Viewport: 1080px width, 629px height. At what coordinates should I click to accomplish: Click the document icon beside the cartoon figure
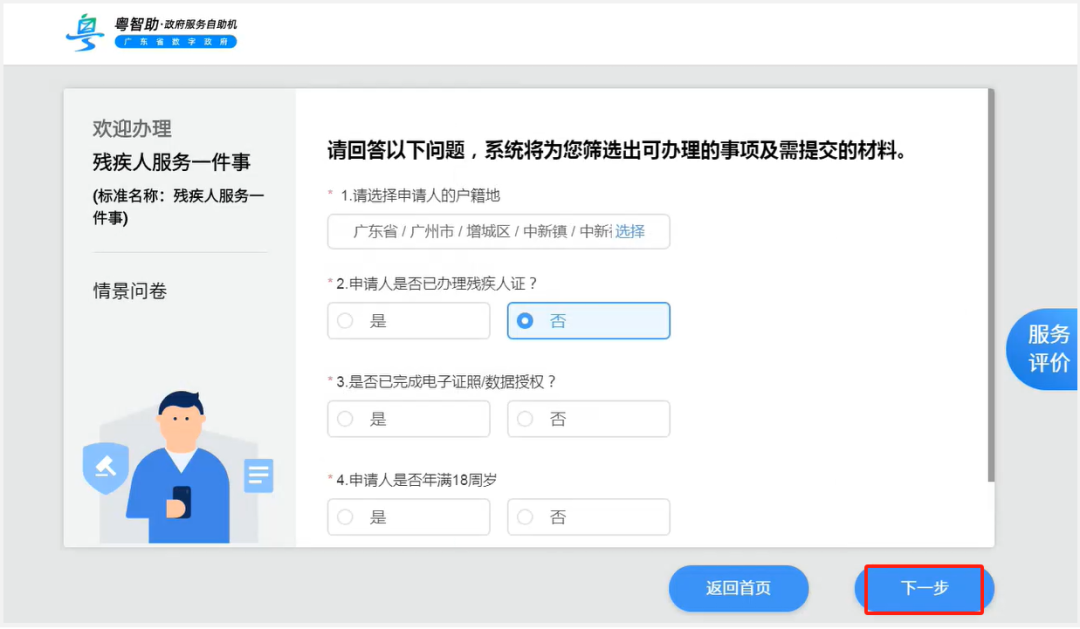coord(258,477)
